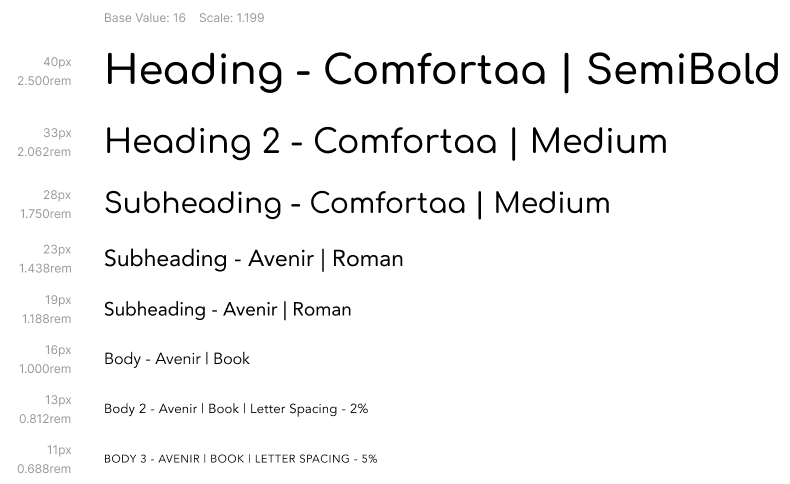Click the 1.438rem size label
The image size is (790, 484).
[x=45, y=268]
